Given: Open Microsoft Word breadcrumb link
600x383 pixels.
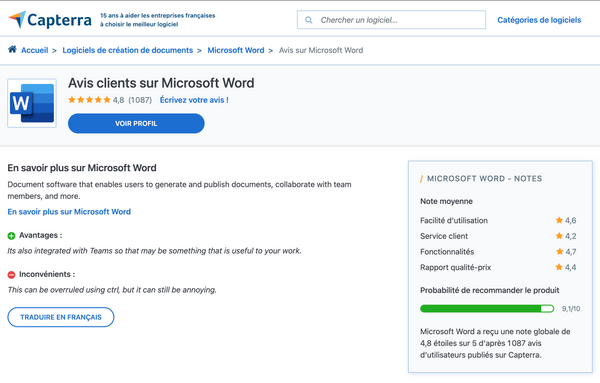Looking at the screenshot, I should [x=236, y=50].
